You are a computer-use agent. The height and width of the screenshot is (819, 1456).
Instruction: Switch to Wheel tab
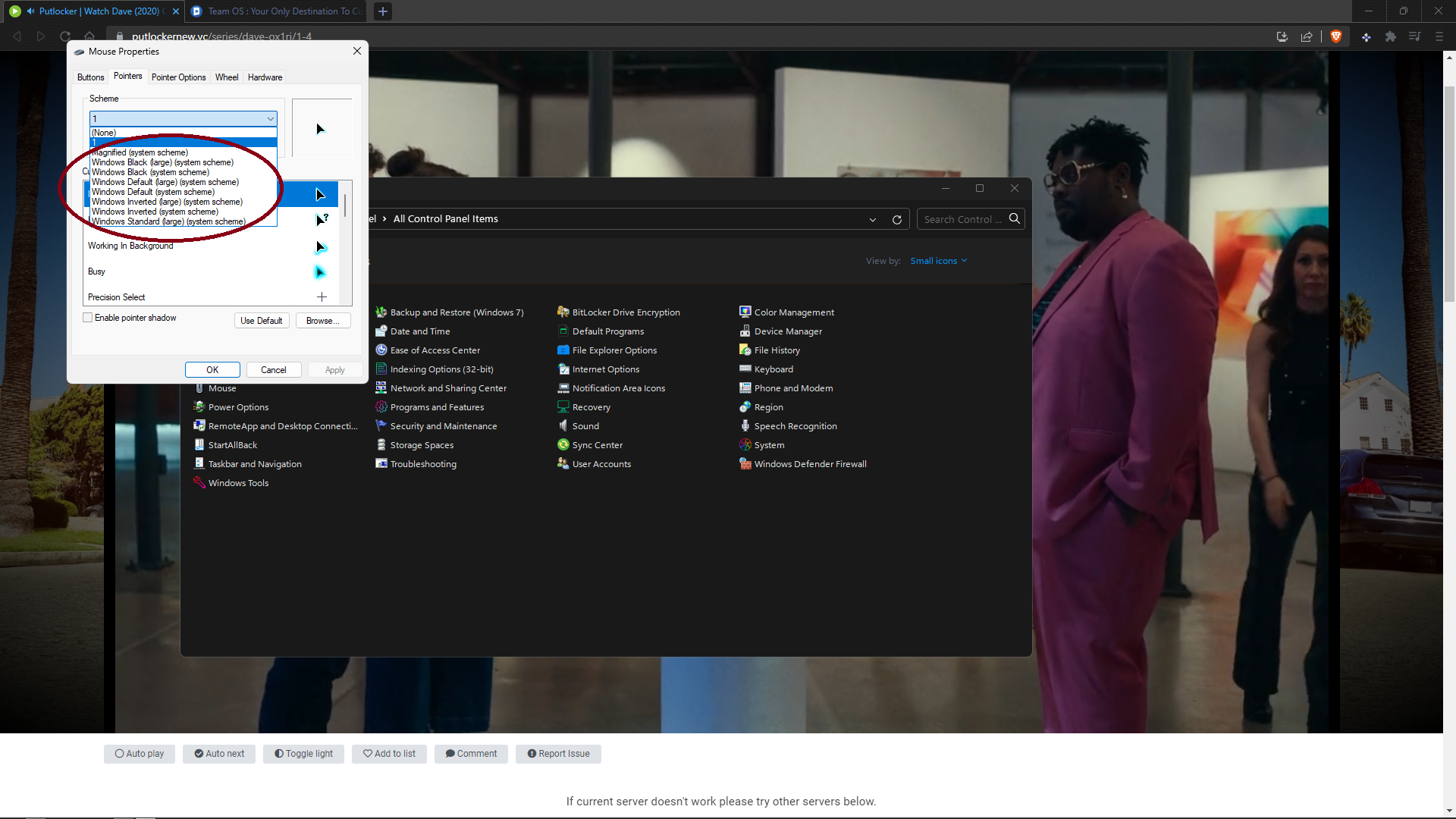227,77
